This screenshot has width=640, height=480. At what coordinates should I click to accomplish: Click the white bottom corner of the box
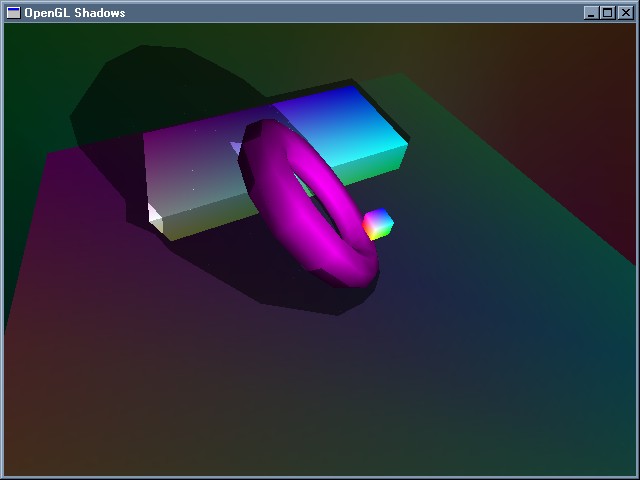(x=155, y=213)
